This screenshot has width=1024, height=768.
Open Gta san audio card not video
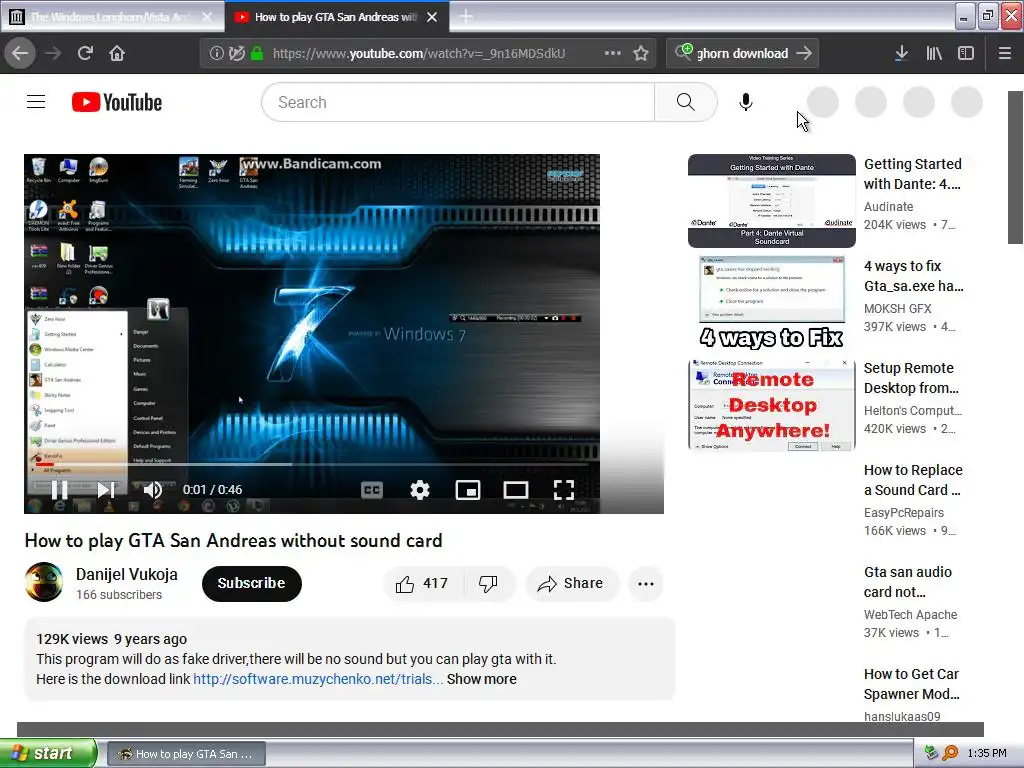[x=908, y=582]
